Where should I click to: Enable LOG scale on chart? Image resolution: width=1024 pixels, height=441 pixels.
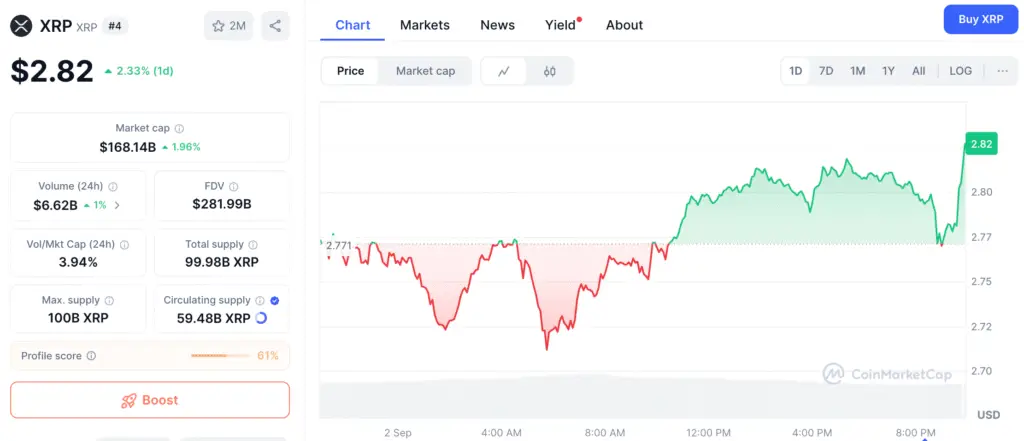[960, 71]
